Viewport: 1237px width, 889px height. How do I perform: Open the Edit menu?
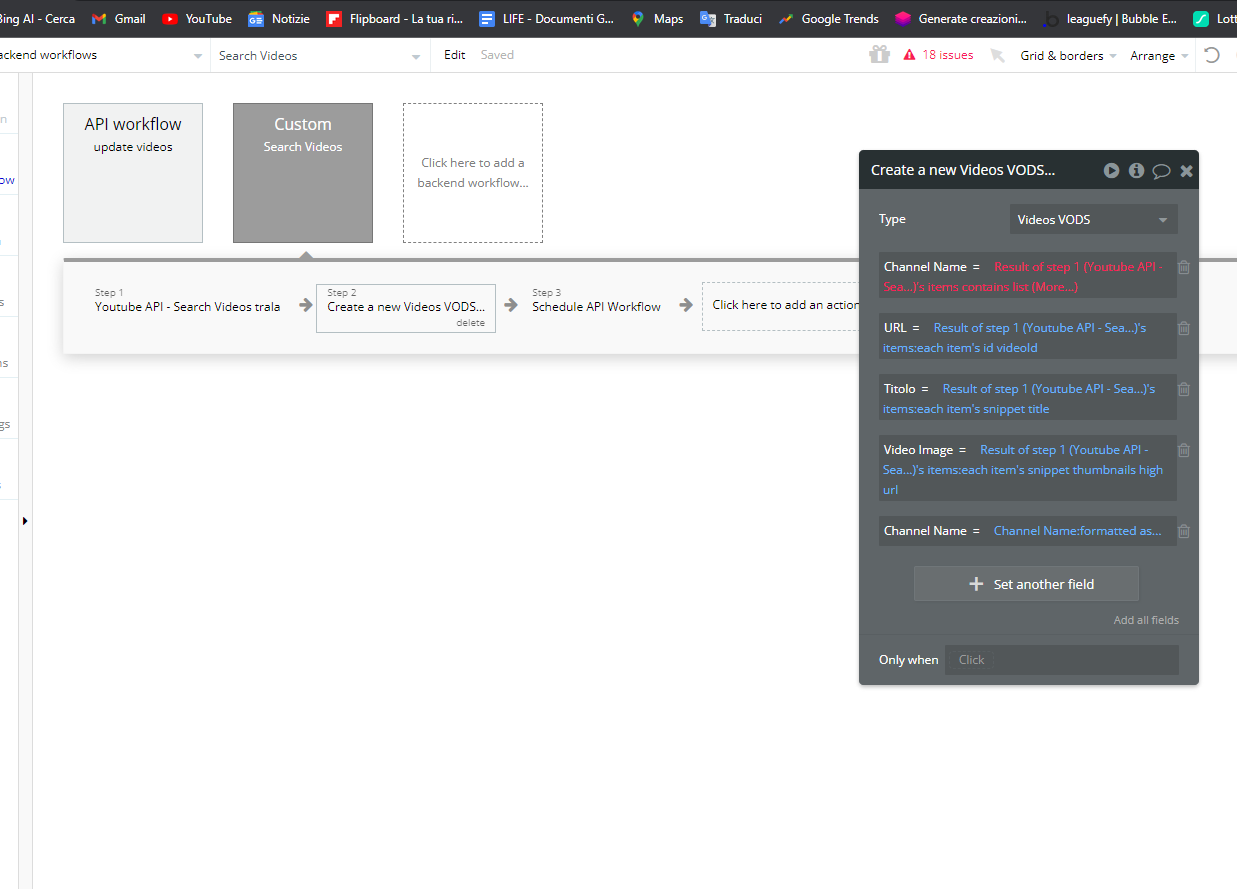point(454,55)
